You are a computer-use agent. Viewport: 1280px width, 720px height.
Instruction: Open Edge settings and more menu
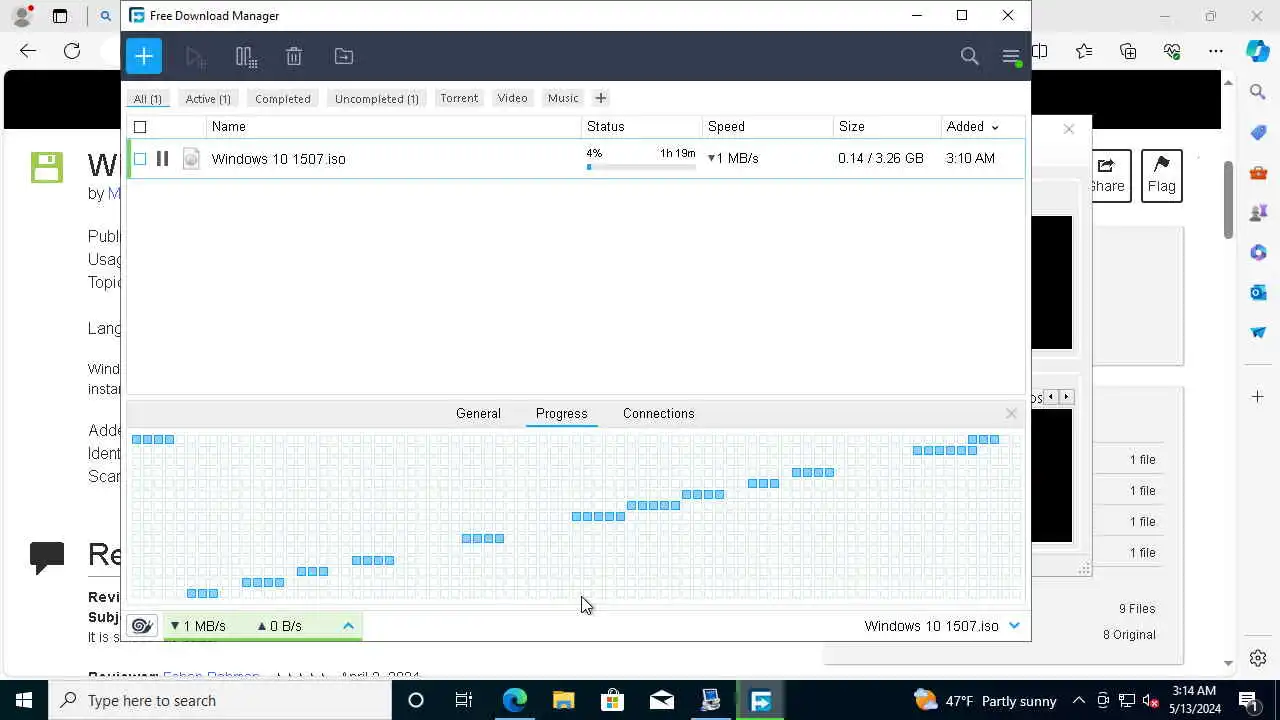coord(1216,51)
